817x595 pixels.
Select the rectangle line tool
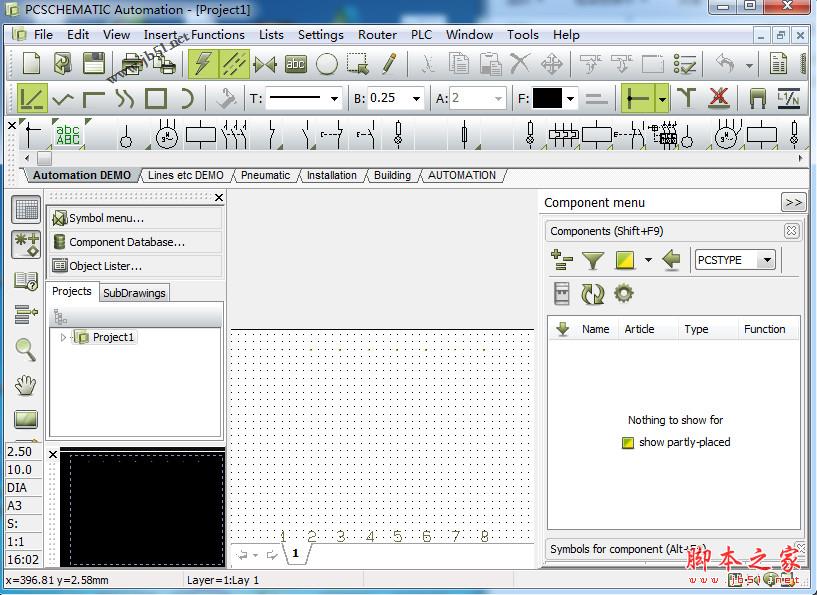point(156,98)
